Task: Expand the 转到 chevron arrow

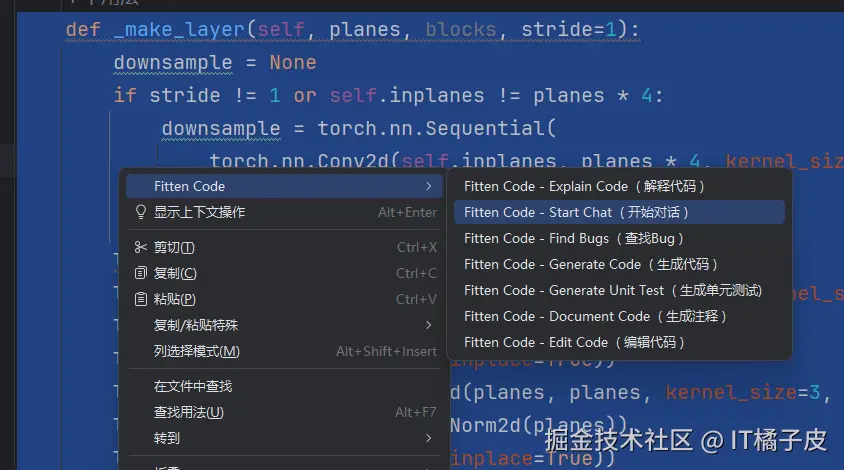Action: (428, 438)
